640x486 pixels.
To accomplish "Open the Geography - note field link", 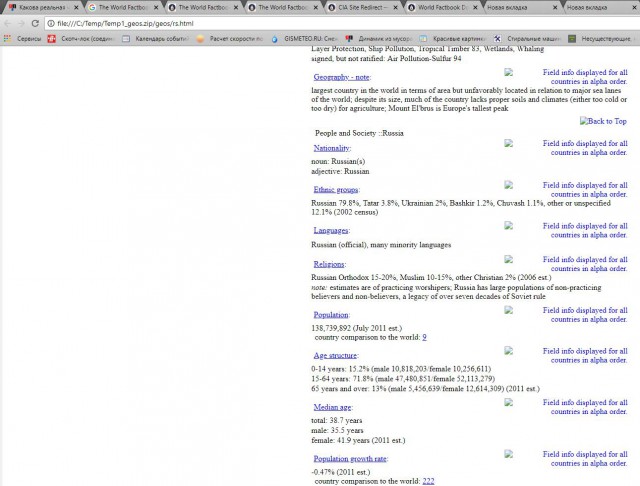I will click(341, 77).
